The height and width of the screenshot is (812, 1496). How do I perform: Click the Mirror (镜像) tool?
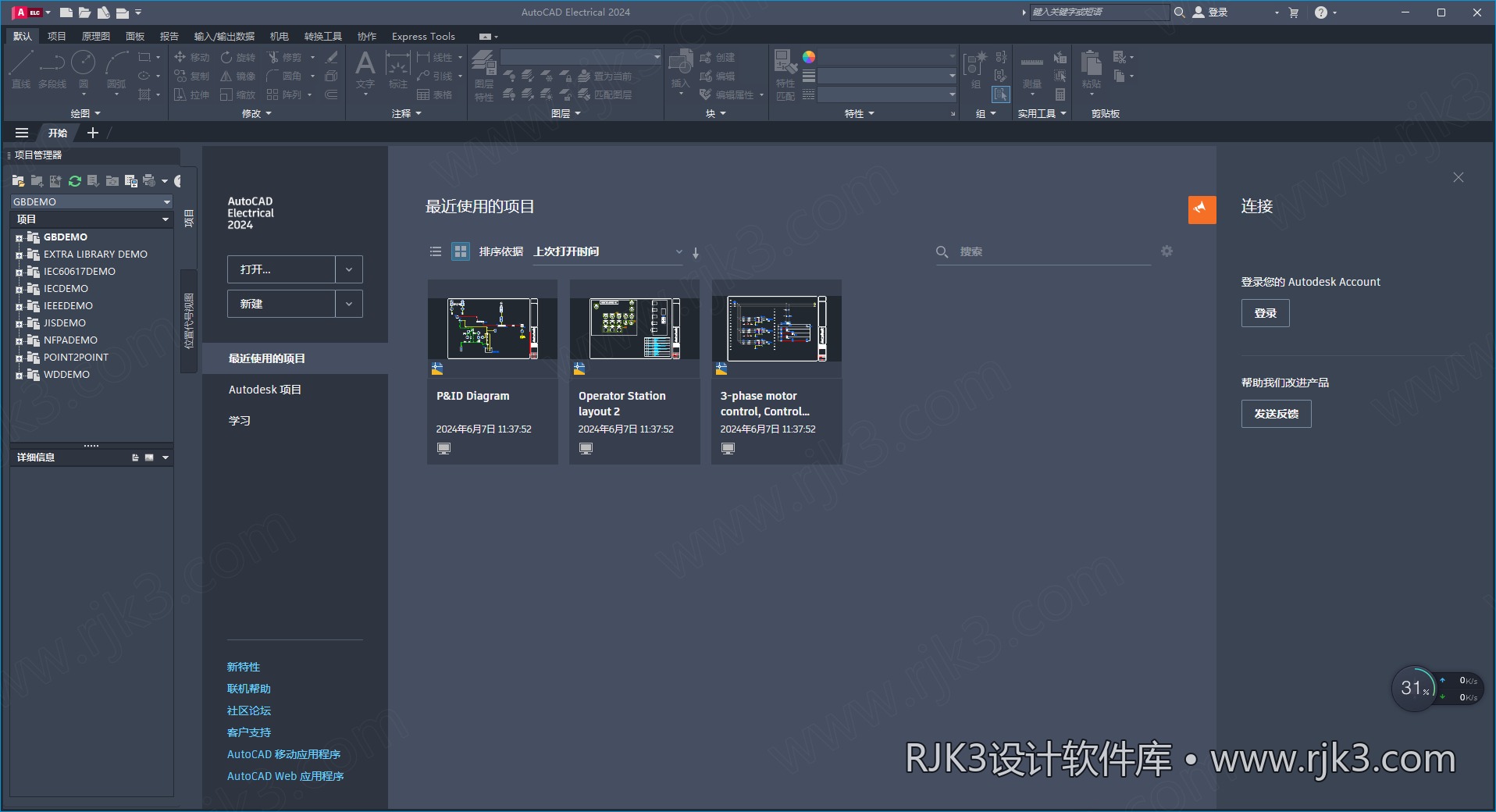(x=238, y=76)
